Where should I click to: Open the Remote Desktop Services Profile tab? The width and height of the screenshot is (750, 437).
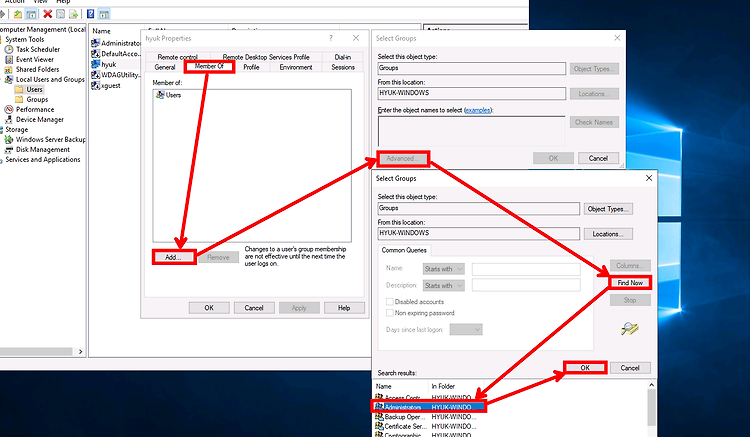click(266, 57)
